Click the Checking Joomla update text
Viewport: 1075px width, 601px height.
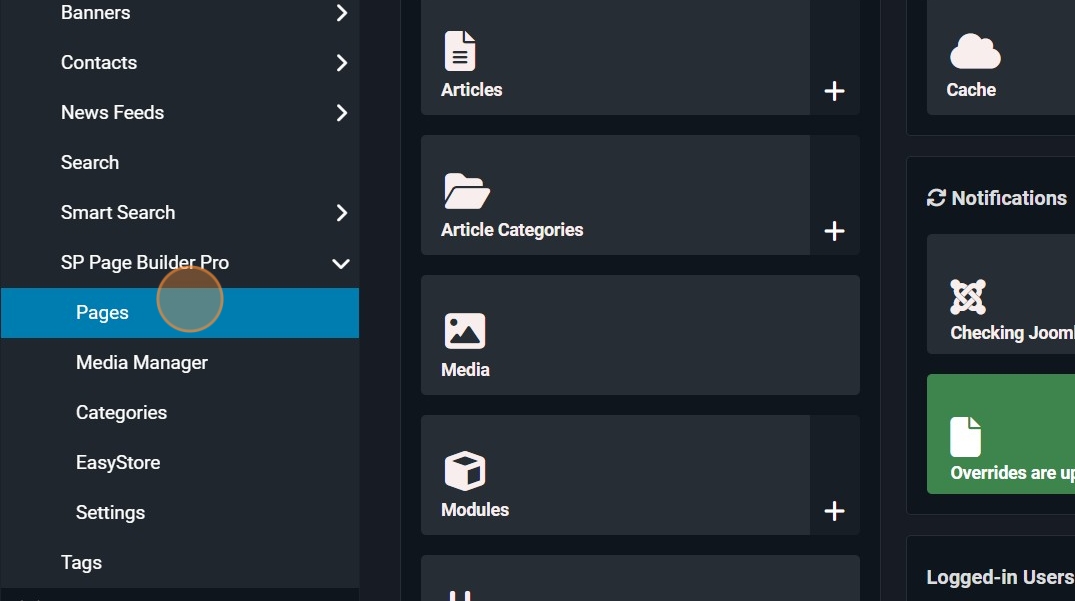[1012, 332]
